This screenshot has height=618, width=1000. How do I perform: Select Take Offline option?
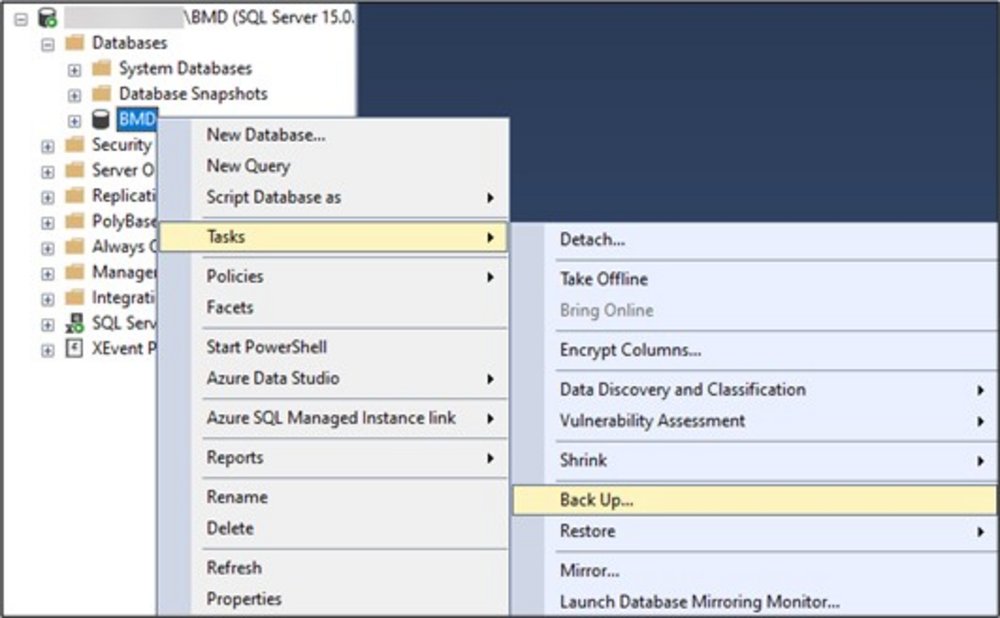(603, 279)
